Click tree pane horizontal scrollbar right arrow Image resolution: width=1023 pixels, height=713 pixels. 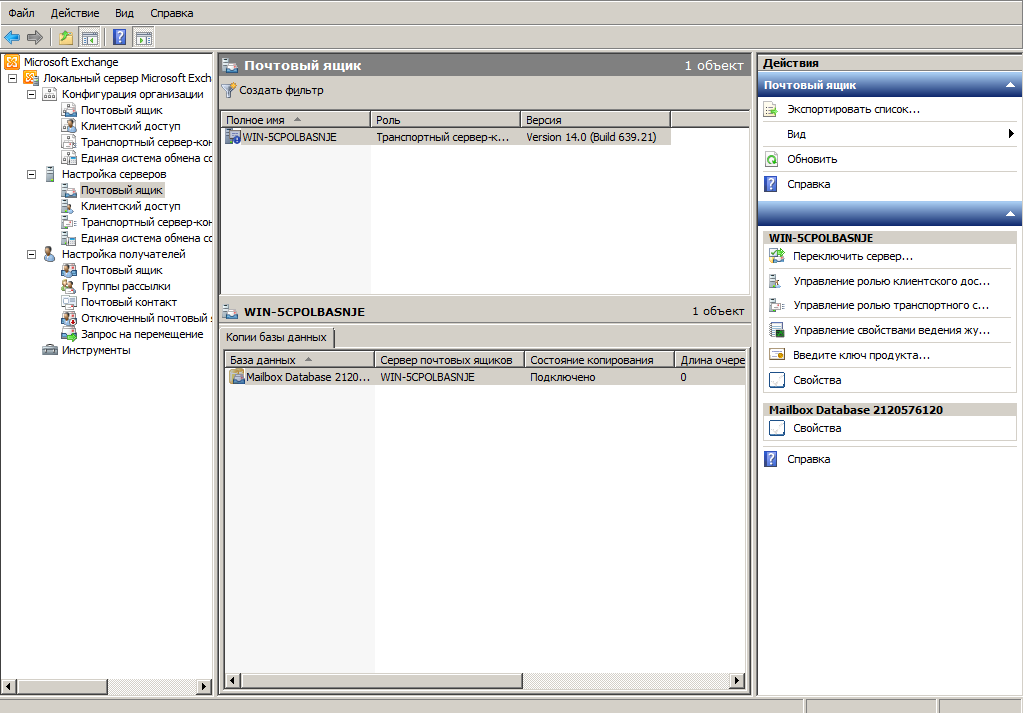[204, 686]
